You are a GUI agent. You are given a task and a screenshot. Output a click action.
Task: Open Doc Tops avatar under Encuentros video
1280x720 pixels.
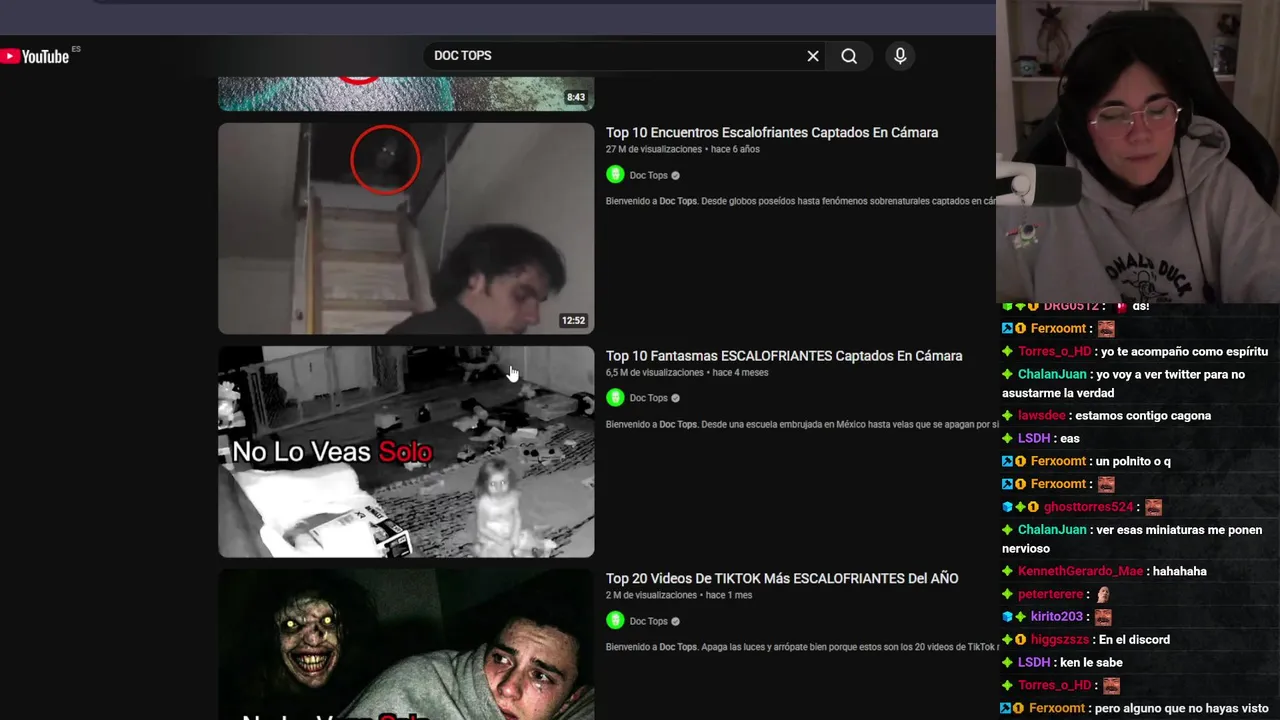click(x=615, y=175)
